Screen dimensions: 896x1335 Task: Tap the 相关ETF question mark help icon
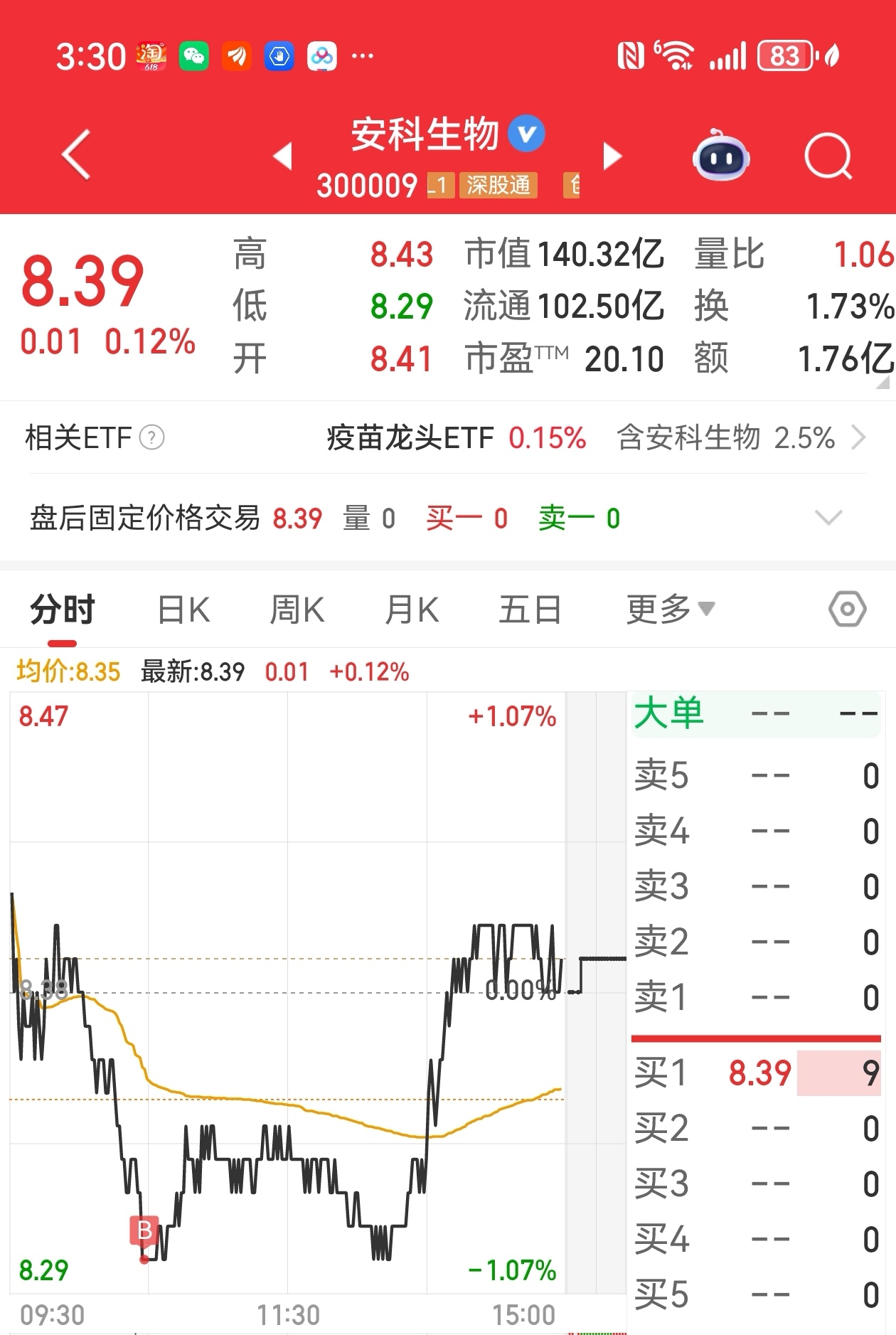point(151,437)
